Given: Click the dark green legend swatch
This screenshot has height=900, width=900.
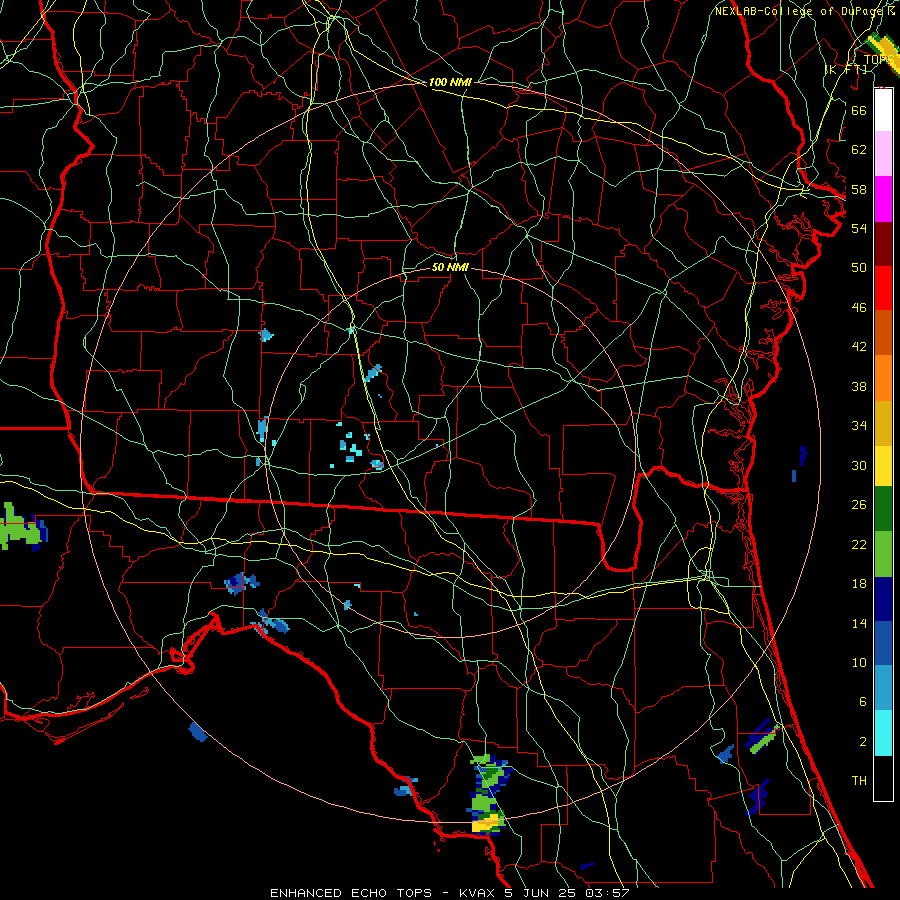Looking at the screenshot, I should (x=883, y=509).
